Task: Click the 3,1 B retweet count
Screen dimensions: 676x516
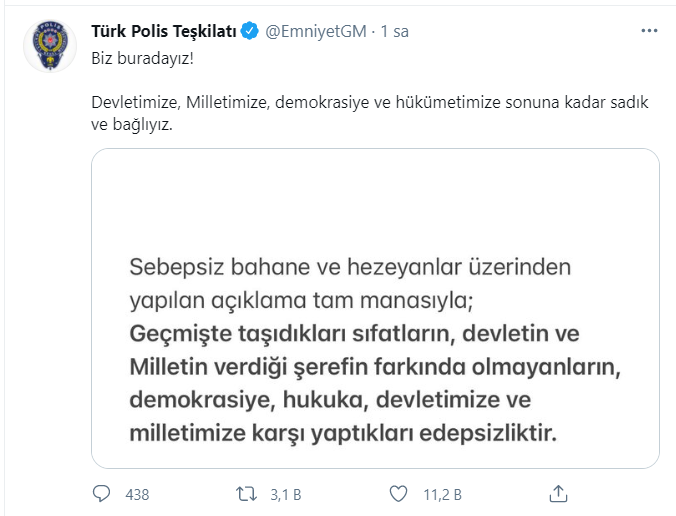Action: (285, 494)
